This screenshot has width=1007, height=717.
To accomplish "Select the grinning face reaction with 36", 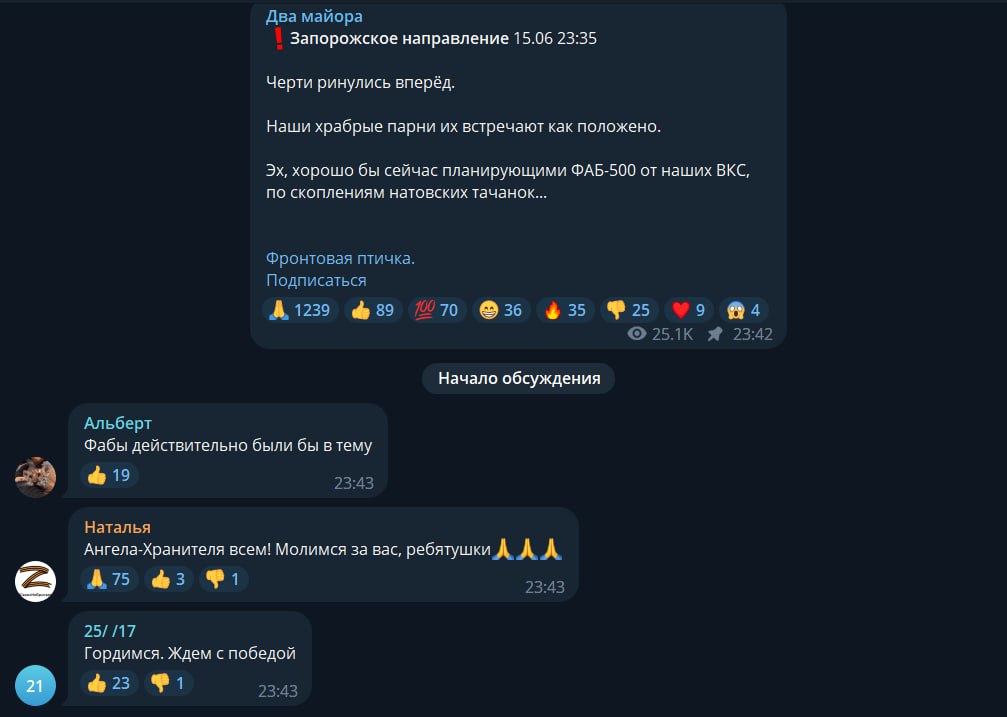I will [501, 310].
